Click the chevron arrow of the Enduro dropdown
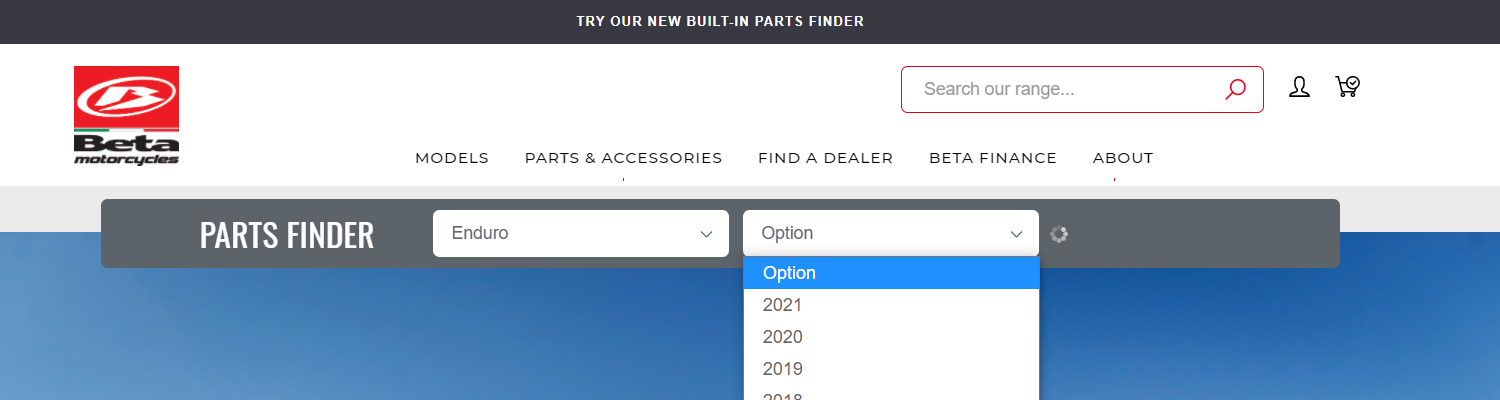Image resolution: width=1500 pixels, height=400 pixels. pyautogui.click(x=707, y=234)
